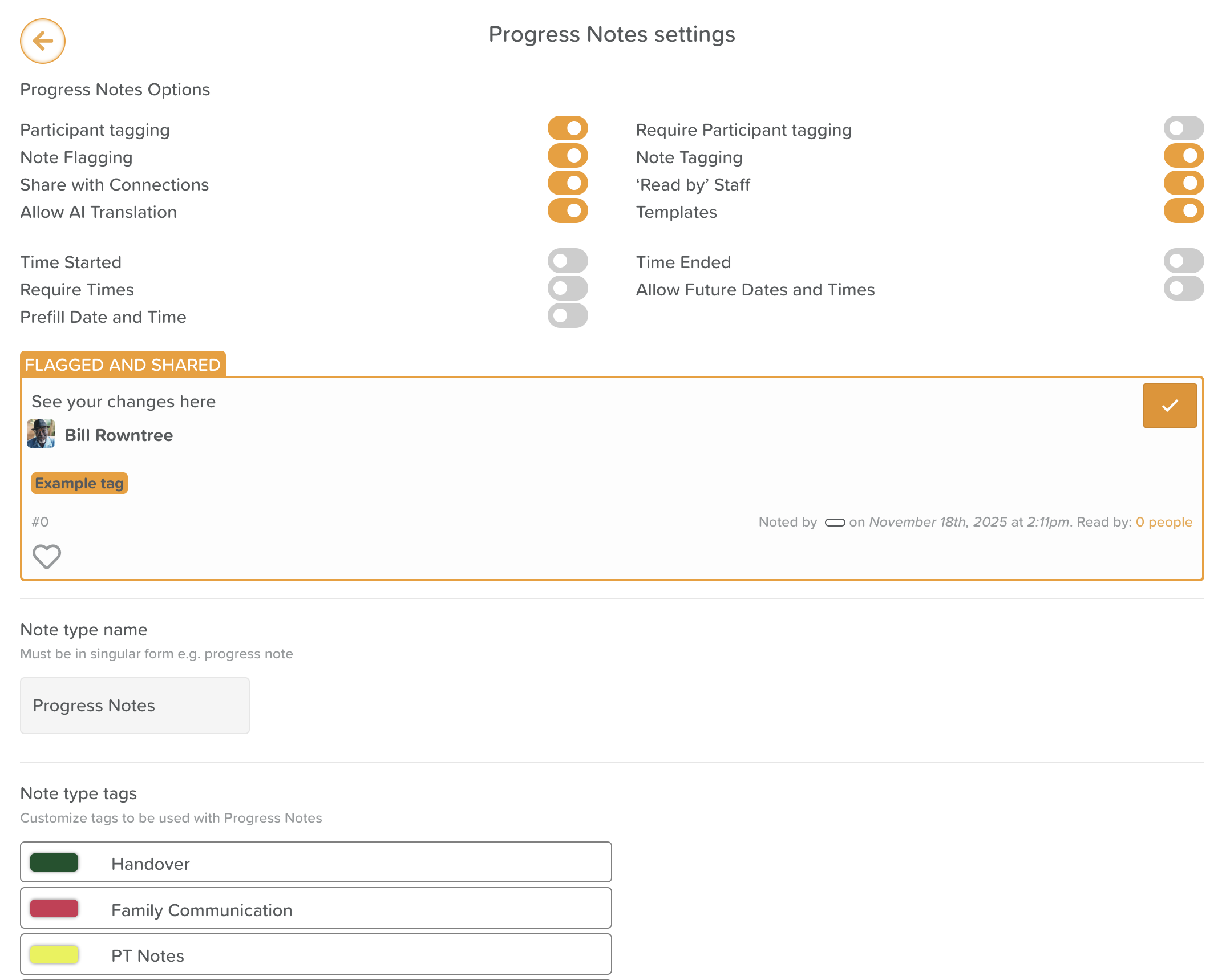Viewport: 1222px width, 980px height.
Task: Disable the Participant tagging toggle
Action: point(568,128)
